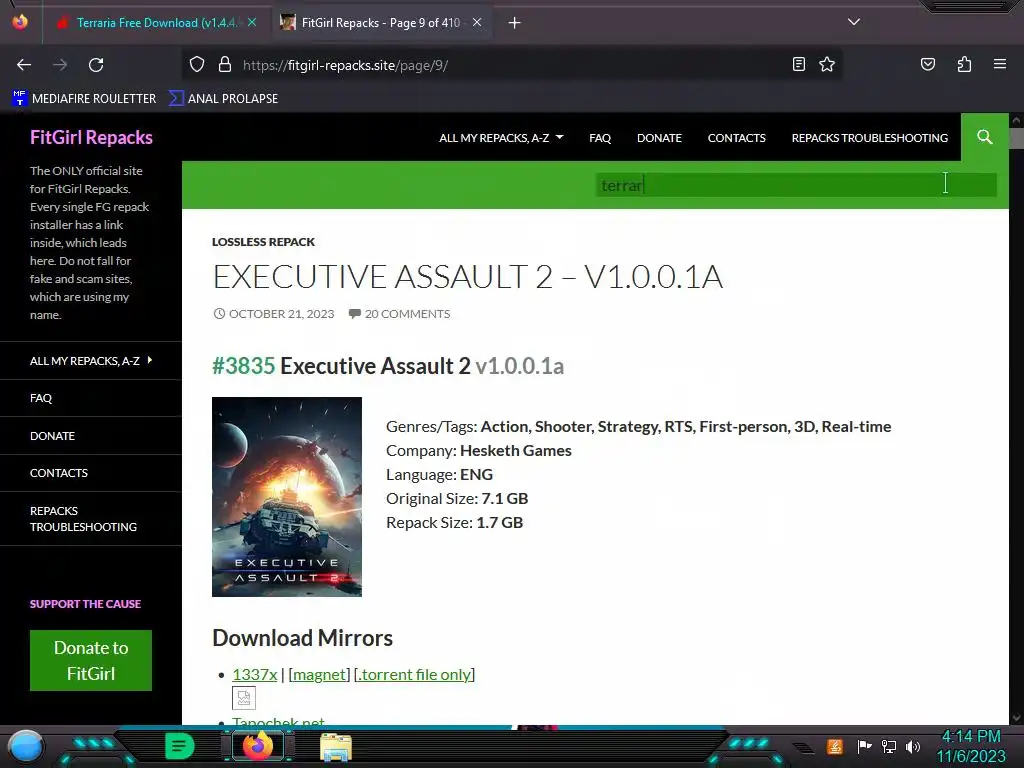Click the broken image placeholder icon

244,697
